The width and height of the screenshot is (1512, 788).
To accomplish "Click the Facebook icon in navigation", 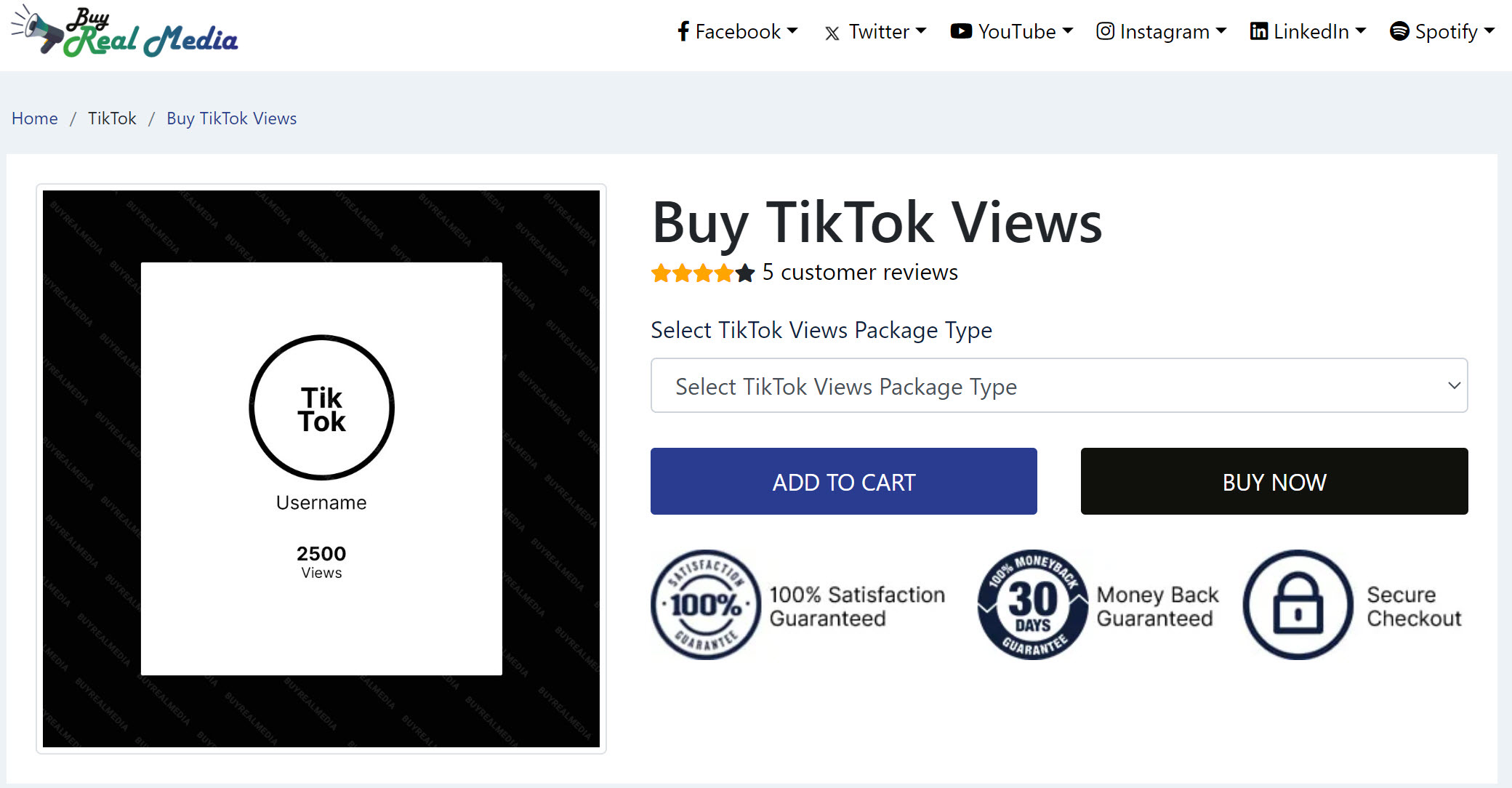I will pos(683,31).
